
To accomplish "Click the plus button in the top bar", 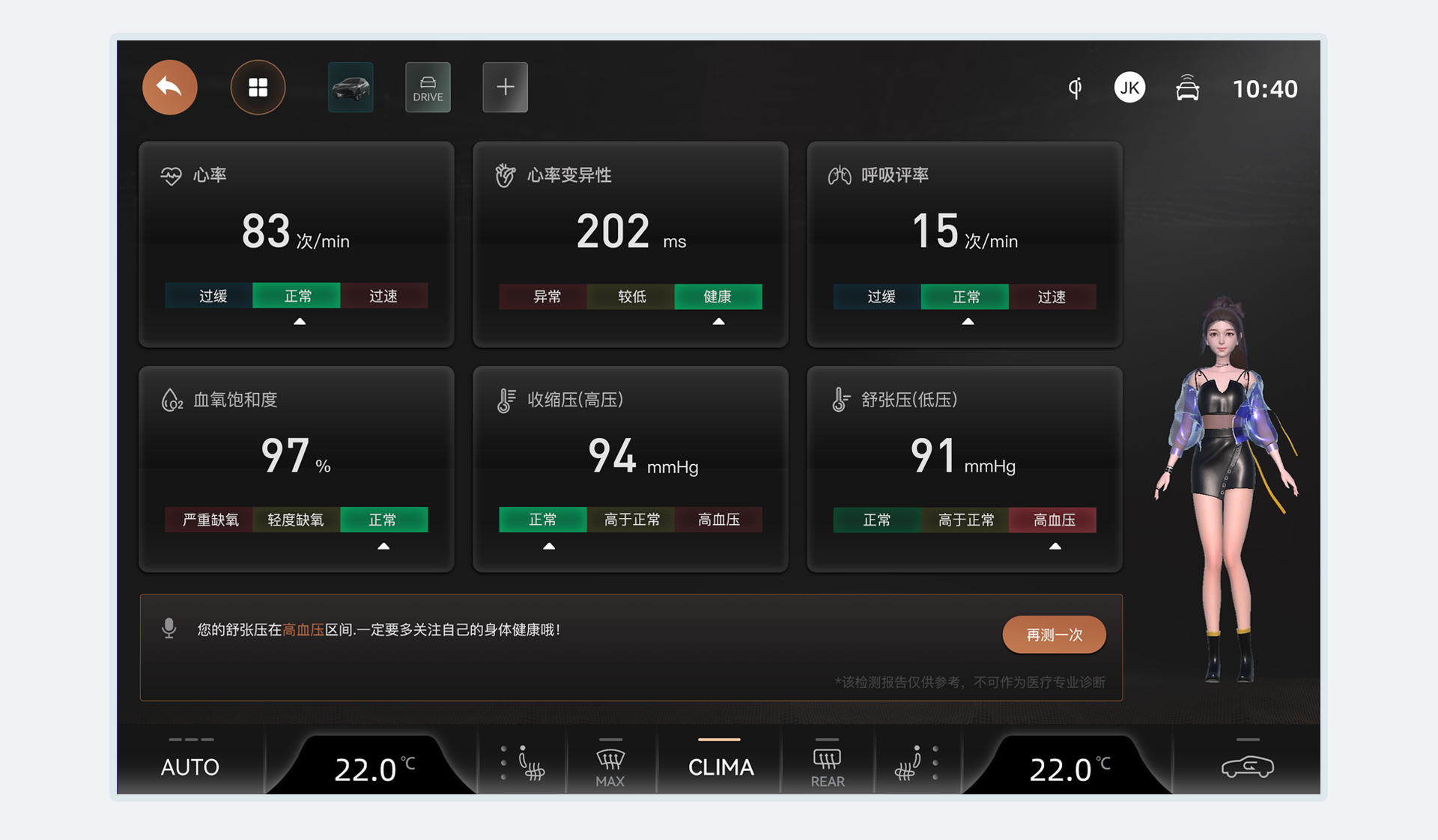I will [x=505, y=87].
